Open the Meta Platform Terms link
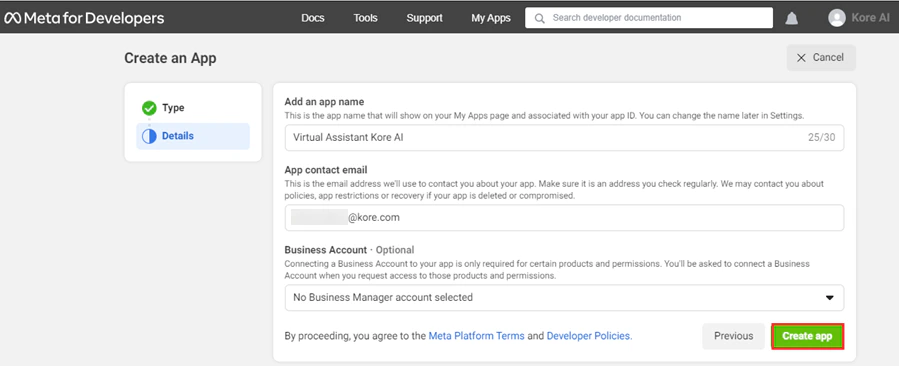This screenshot has width=899, height=366. point(476,336)
